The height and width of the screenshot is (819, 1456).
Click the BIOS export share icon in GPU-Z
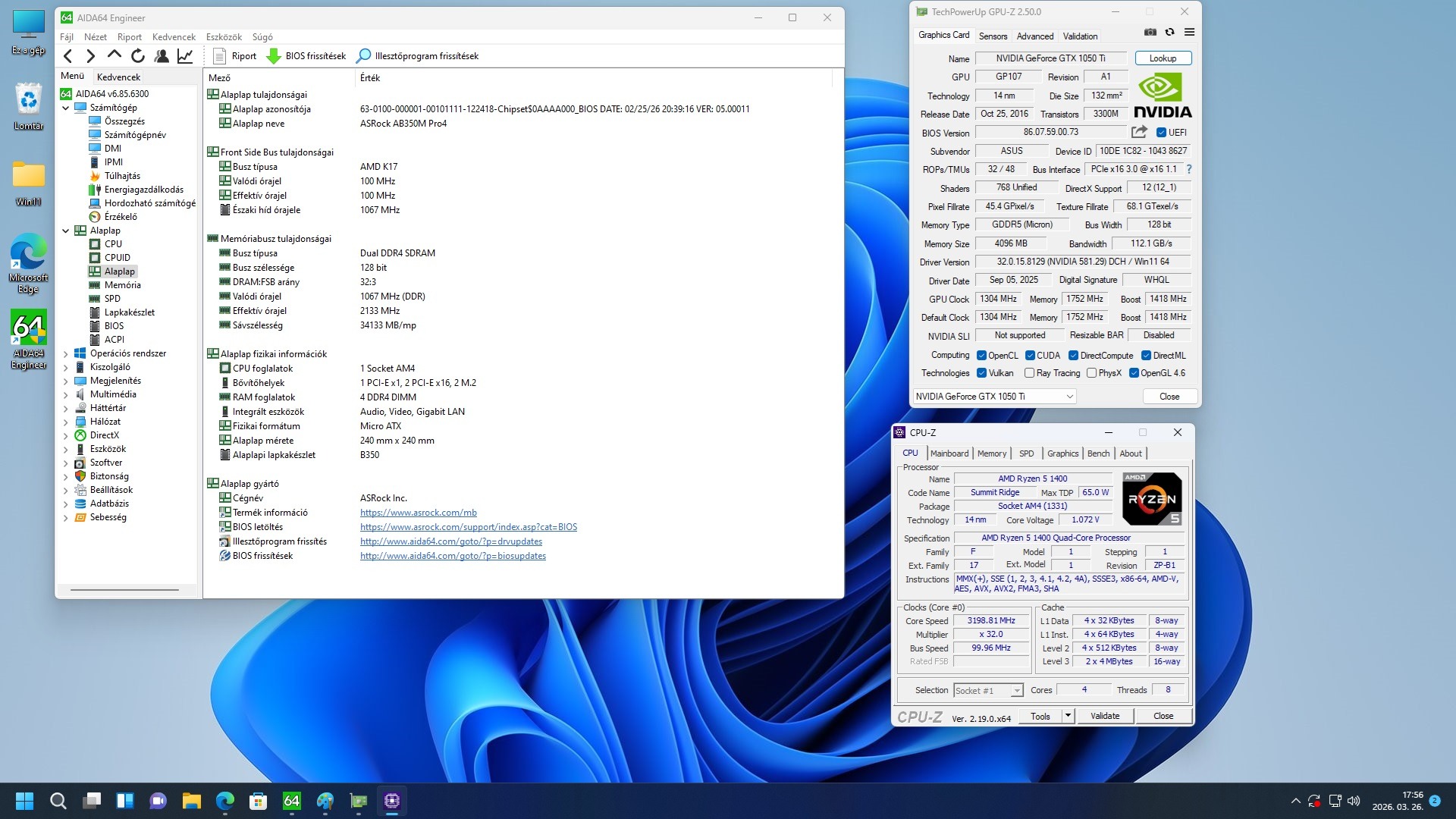[1139, 132]
